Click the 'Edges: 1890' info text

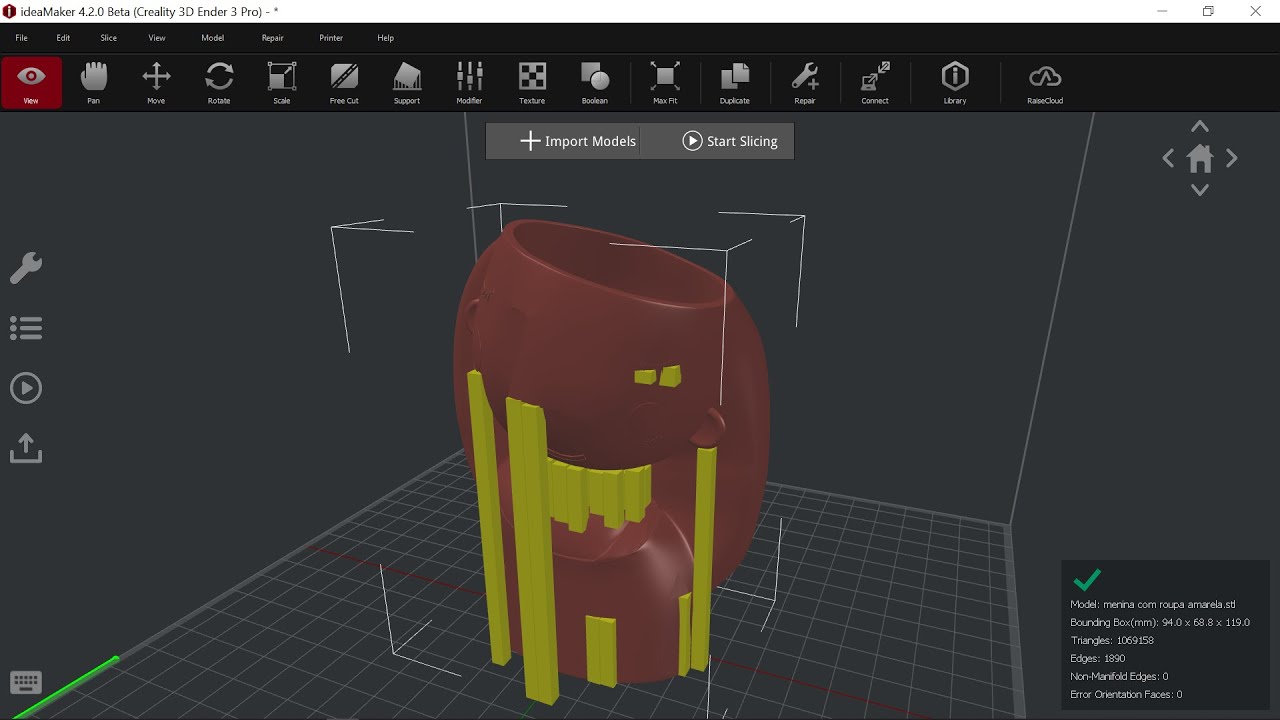tap(1097, 658)
